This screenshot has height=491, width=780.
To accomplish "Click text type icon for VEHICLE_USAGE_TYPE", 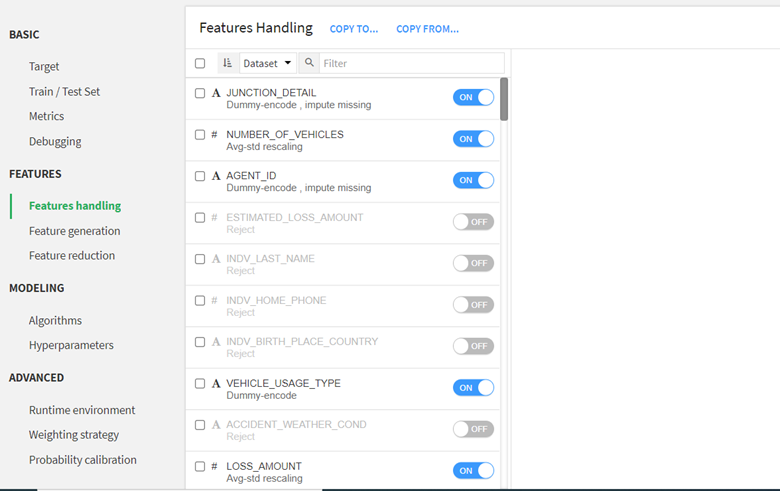I will click(216, 383).
